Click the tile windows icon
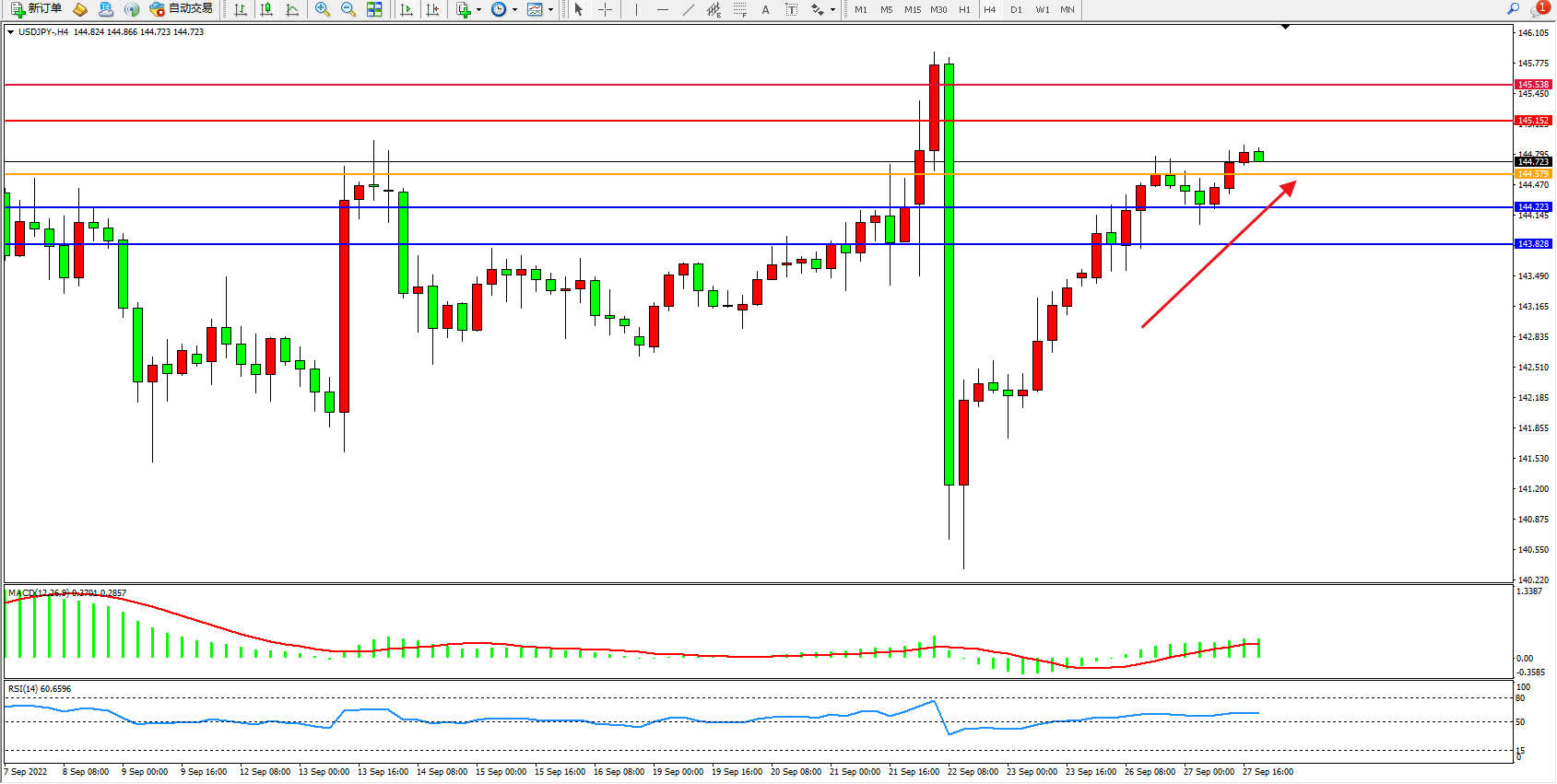The height and width of the screenshot is (784, 1557). click(374, 9)
